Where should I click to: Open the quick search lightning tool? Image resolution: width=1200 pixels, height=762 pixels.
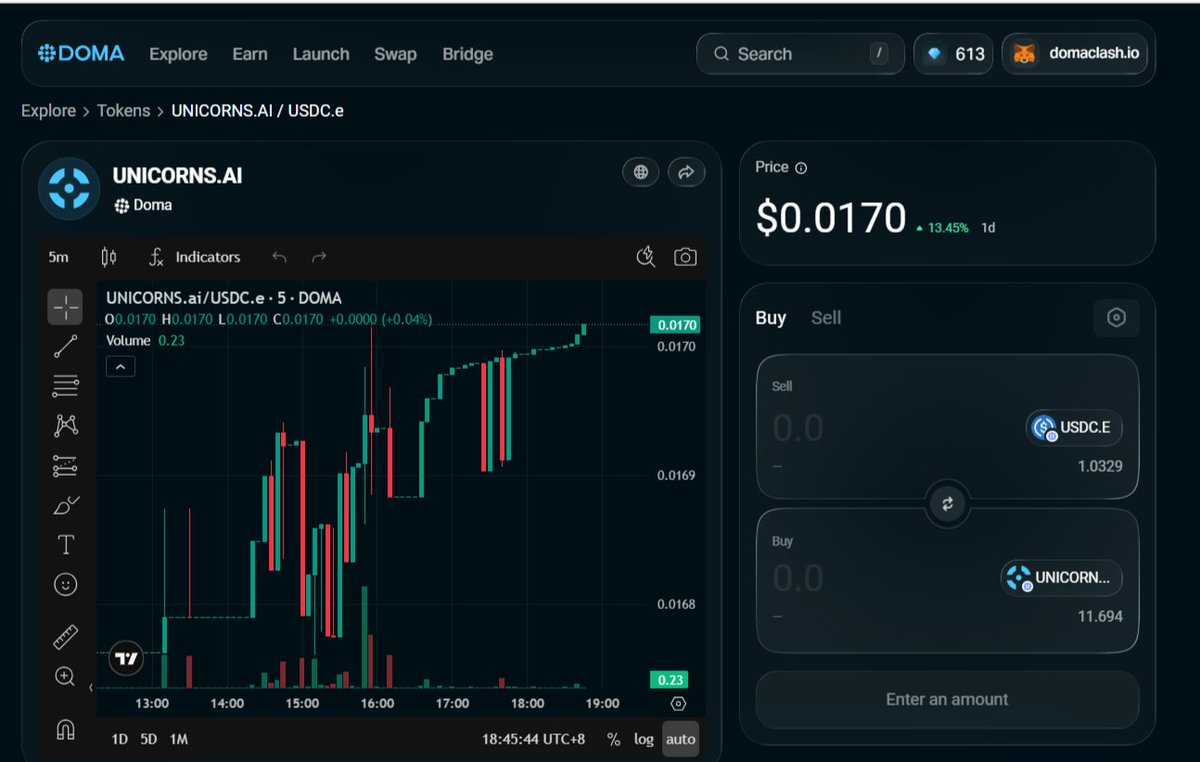click(x=646, y=257)
